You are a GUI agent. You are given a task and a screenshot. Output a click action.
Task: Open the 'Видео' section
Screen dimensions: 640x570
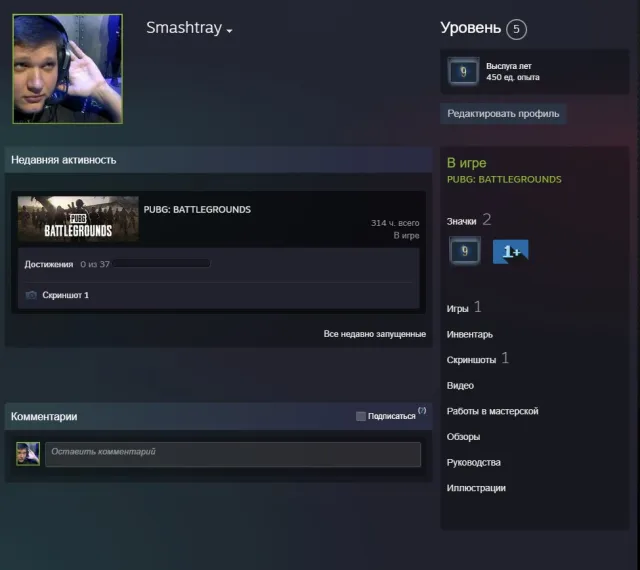[460, 385]
